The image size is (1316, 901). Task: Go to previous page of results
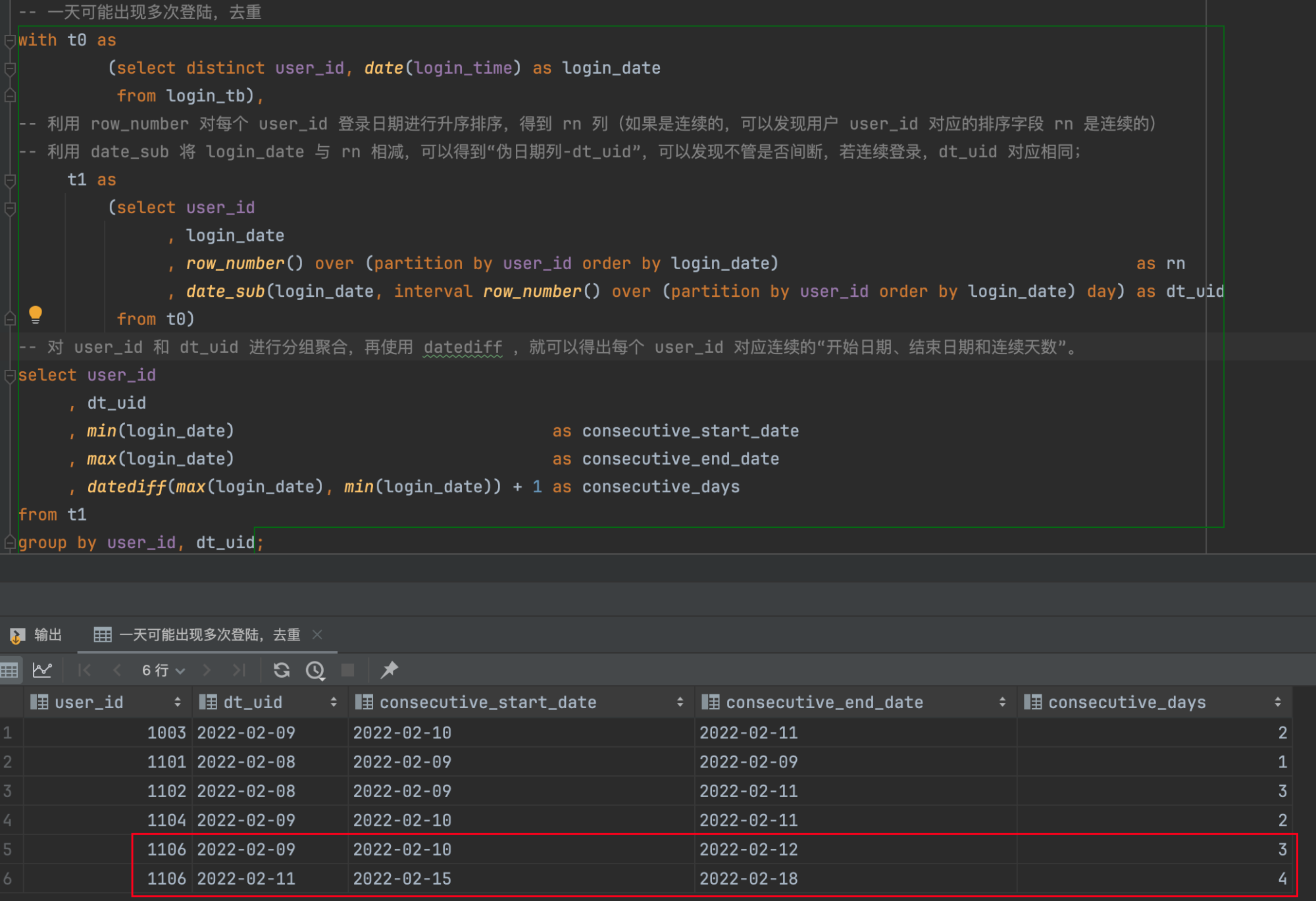click(x=117, y=671)
